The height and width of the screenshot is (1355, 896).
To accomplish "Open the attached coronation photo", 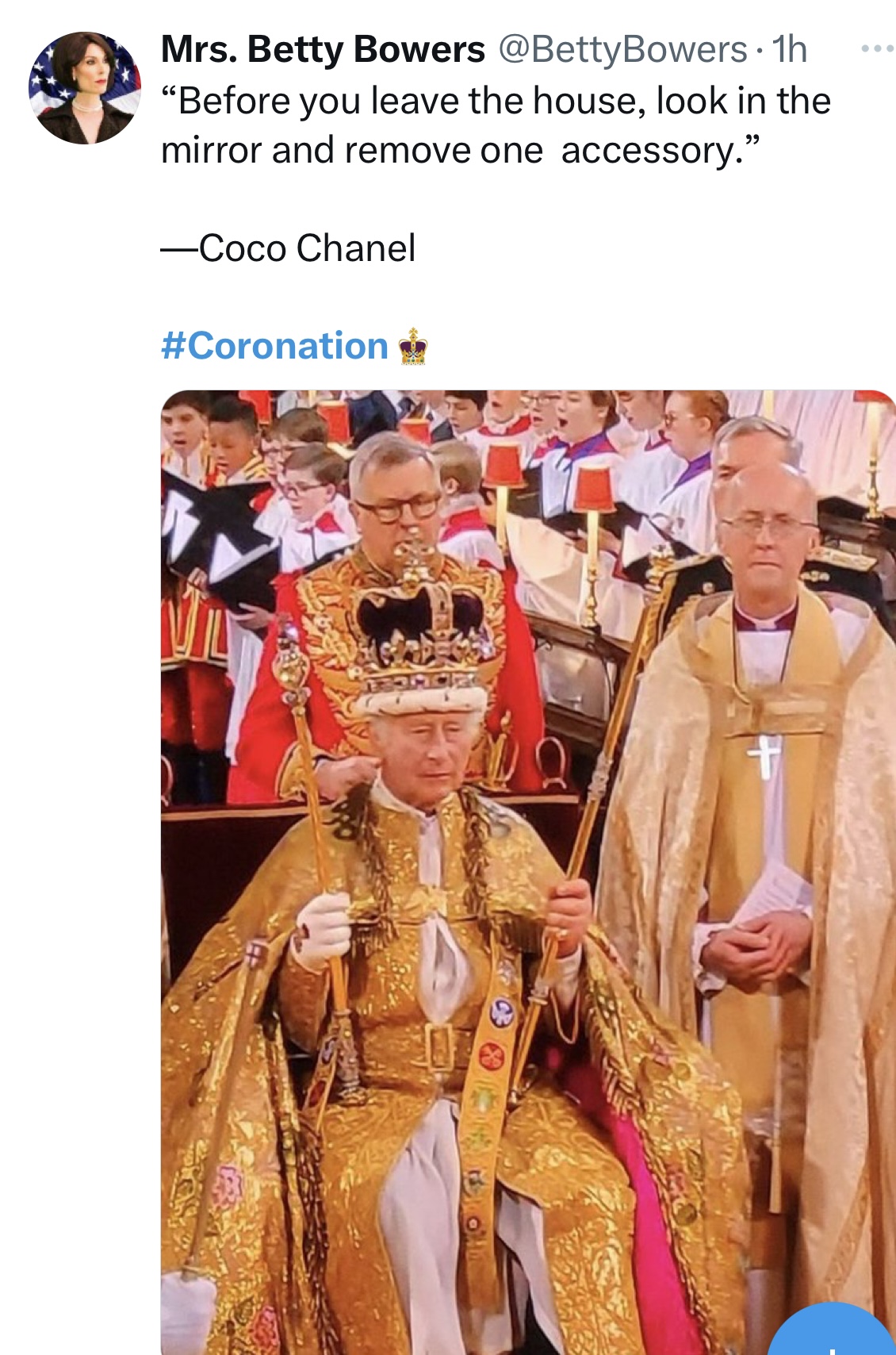I will [528, 872].
